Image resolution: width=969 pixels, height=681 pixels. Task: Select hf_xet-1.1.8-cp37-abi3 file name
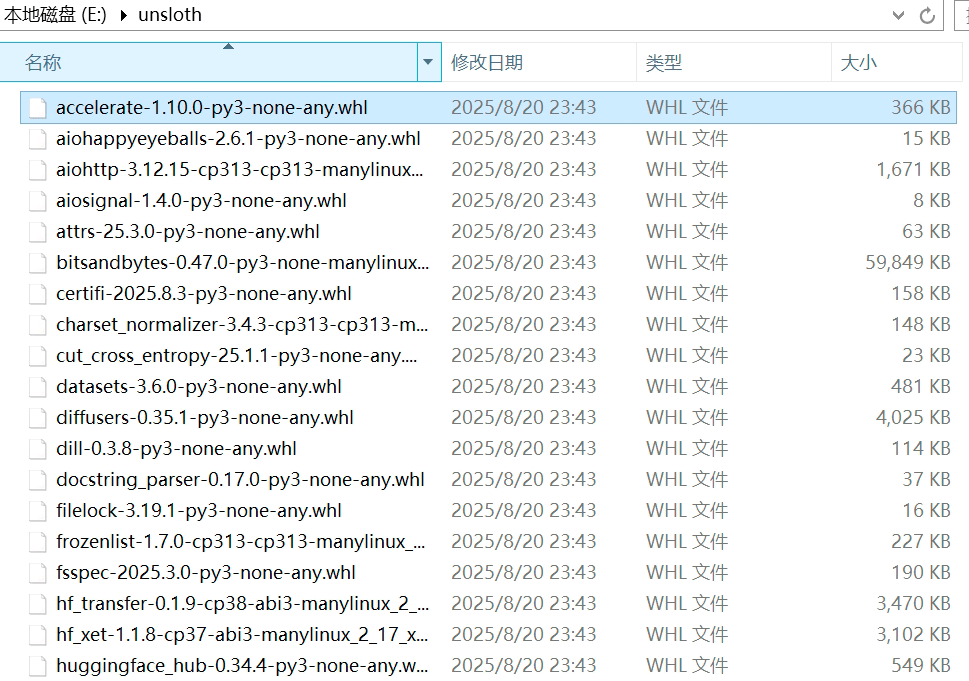pos(242,635)
